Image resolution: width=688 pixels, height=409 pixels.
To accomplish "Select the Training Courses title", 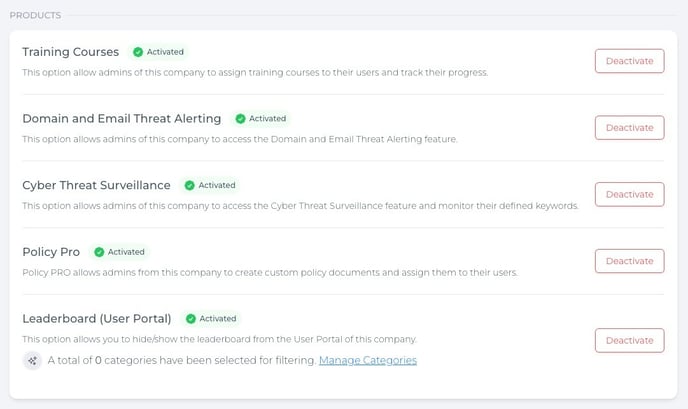I will click(x=70, y=52).
